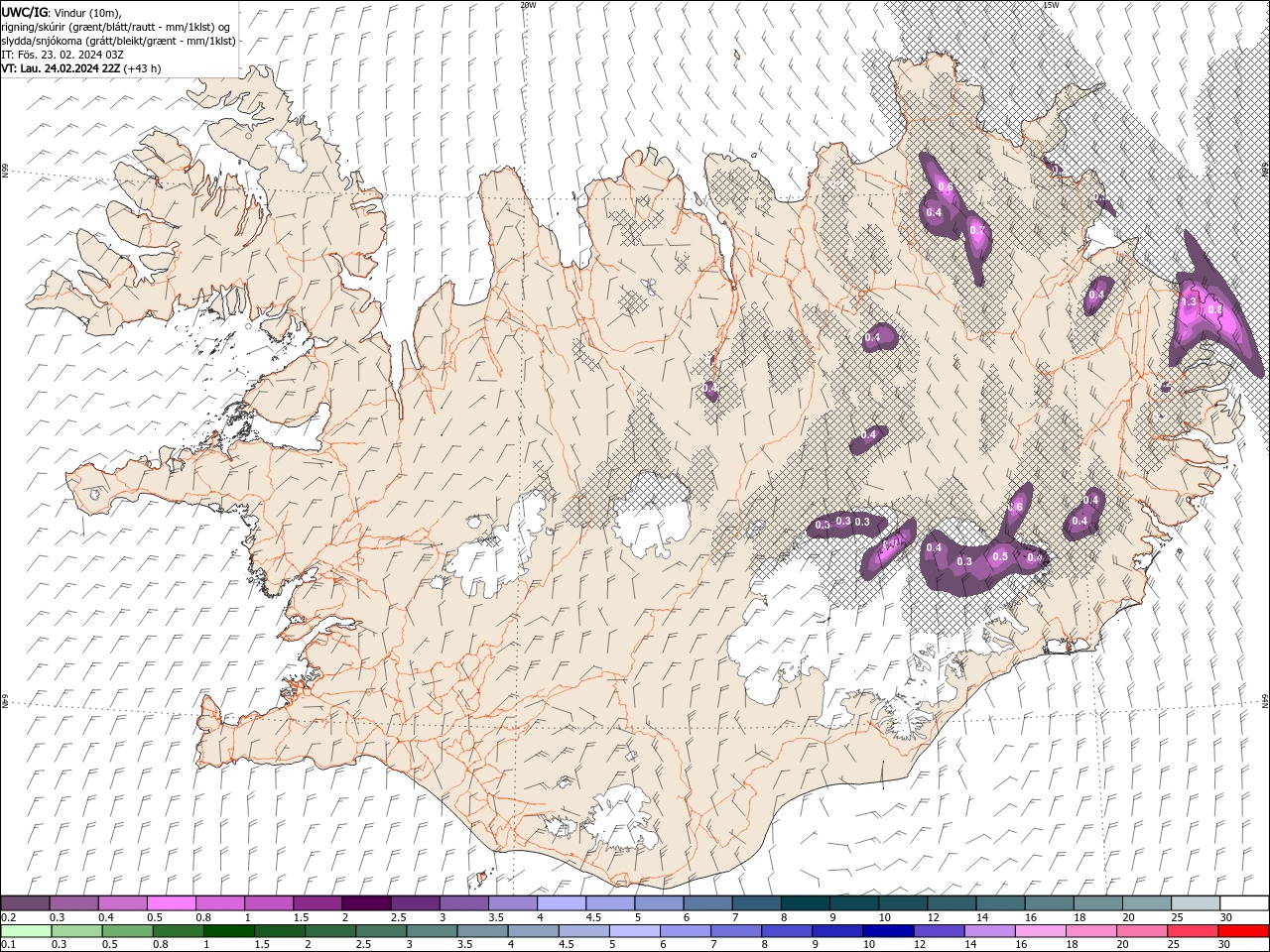Viewport: 1270px width, 952px height.
Task: Select the medium green 0.5–0.8 rain legend swatch
Action: click(x=128, y=931)
